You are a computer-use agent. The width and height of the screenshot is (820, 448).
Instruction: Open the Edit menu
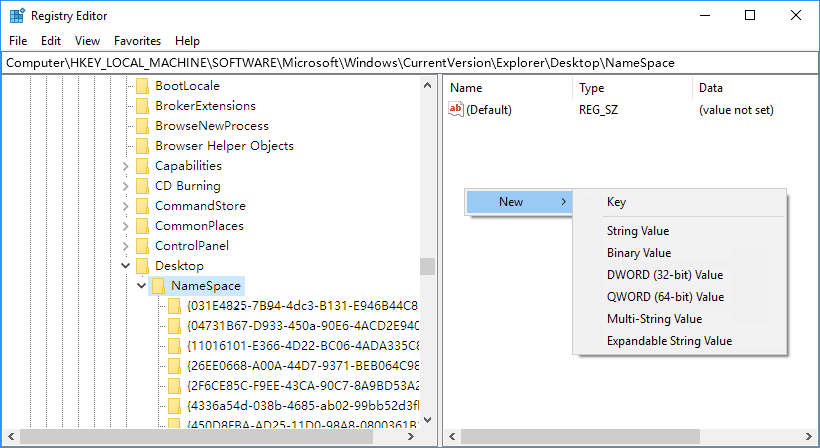tap(51, 41)
